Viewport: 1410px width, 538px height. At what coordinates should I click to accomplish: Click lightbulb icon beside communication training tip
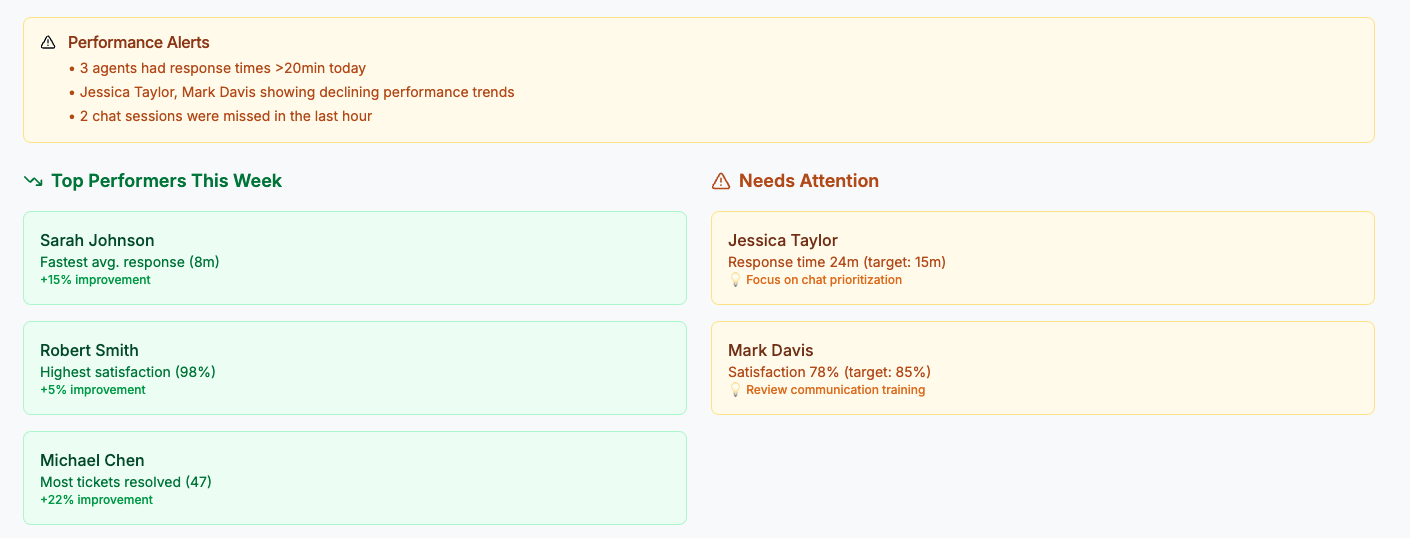point(735,390)
